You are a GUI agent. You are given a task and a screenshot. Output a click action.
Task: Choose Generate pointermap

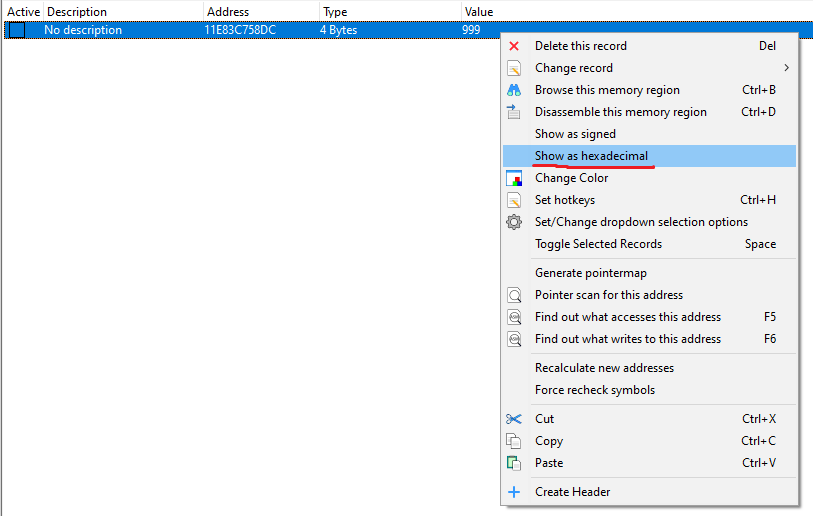pos(590,273)
